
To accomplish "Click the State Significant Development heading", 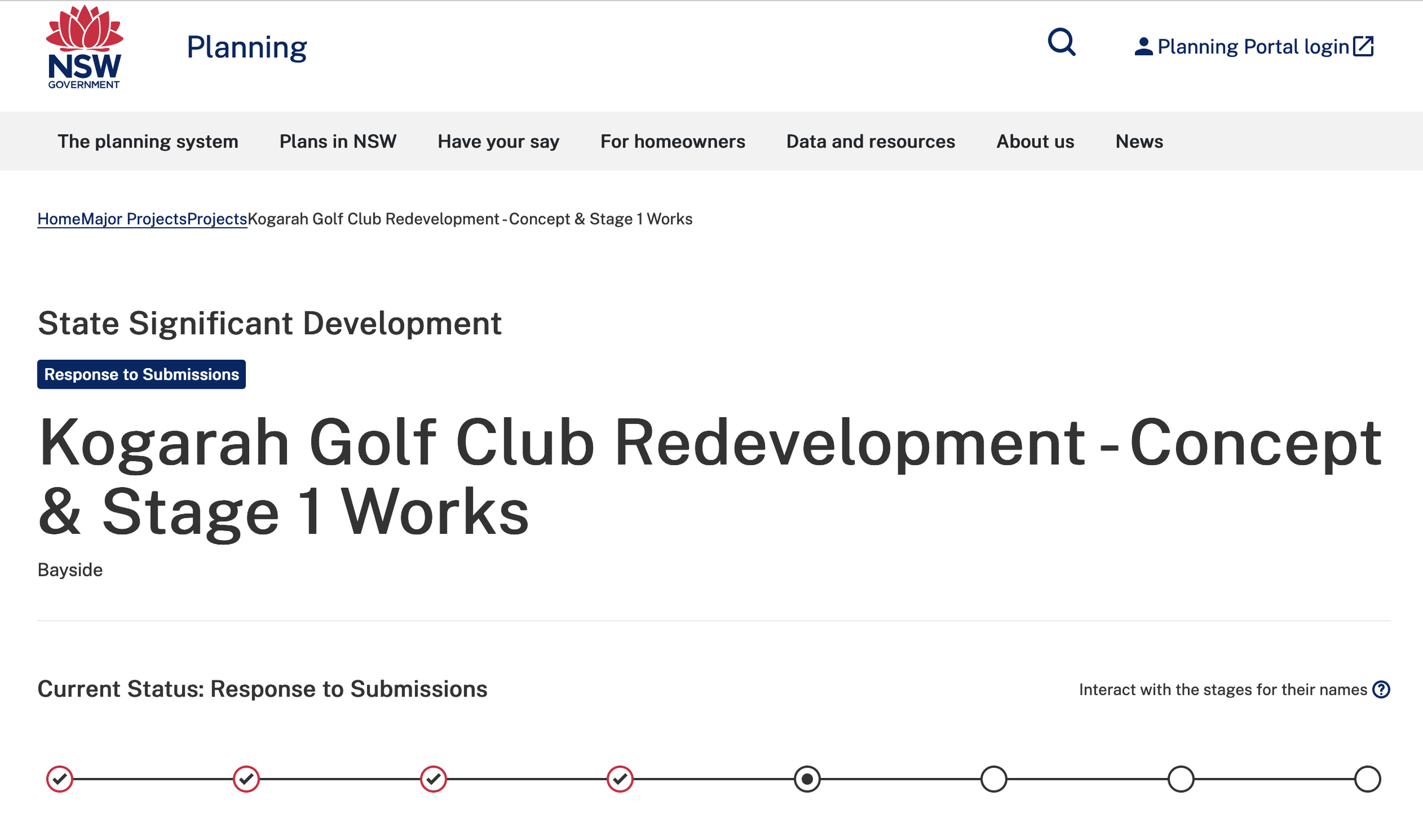I will pyautogui.click(x=269, y=323).
